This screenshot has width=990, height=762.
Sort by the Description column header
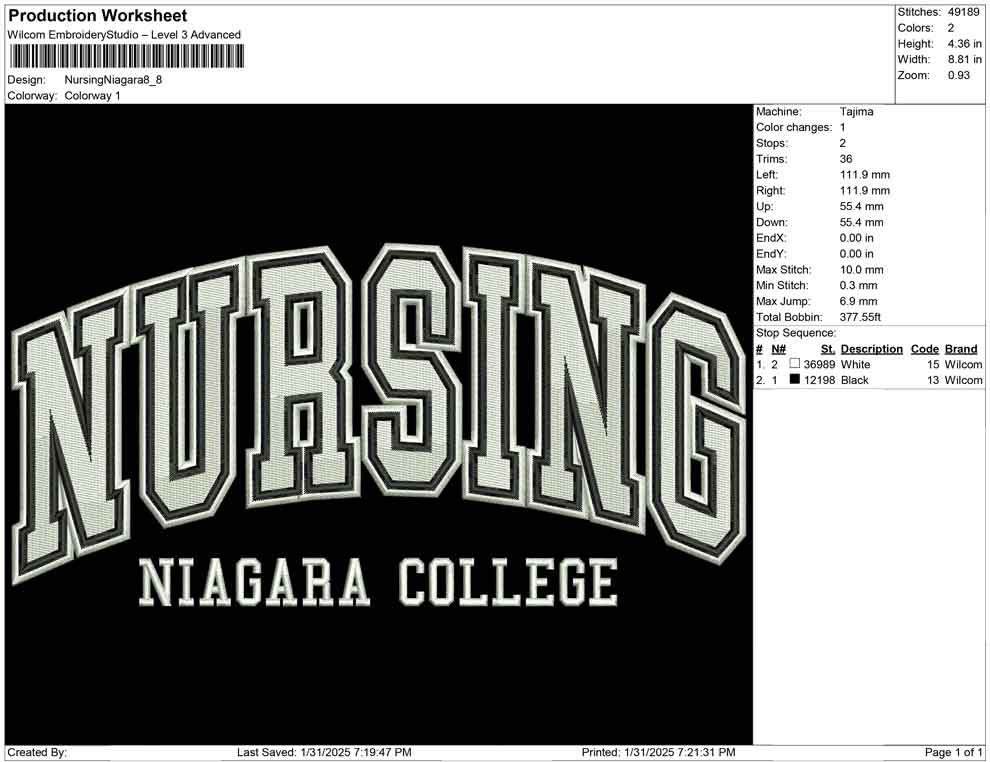pyautogui.click(x=871, y=349)
